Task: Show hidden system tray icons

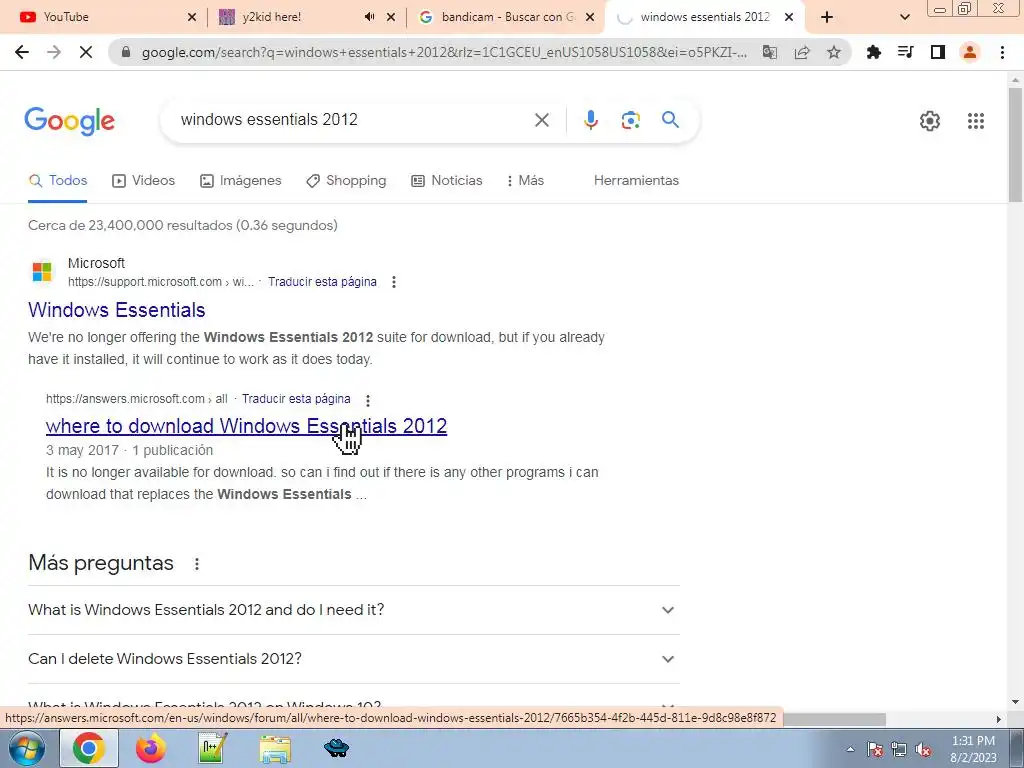Action: tap(850, 750)
